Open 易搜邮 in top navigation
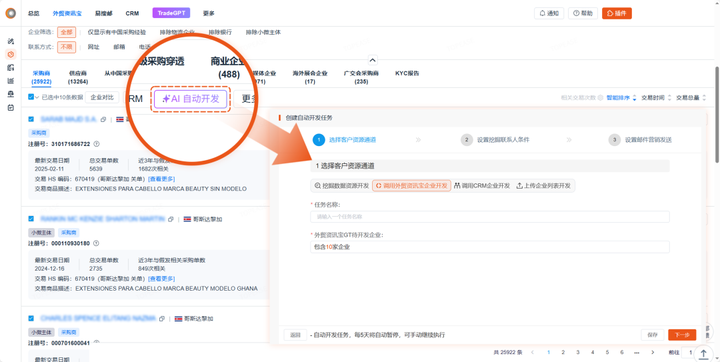Viewport: 720px width, 362px height. 103,13
